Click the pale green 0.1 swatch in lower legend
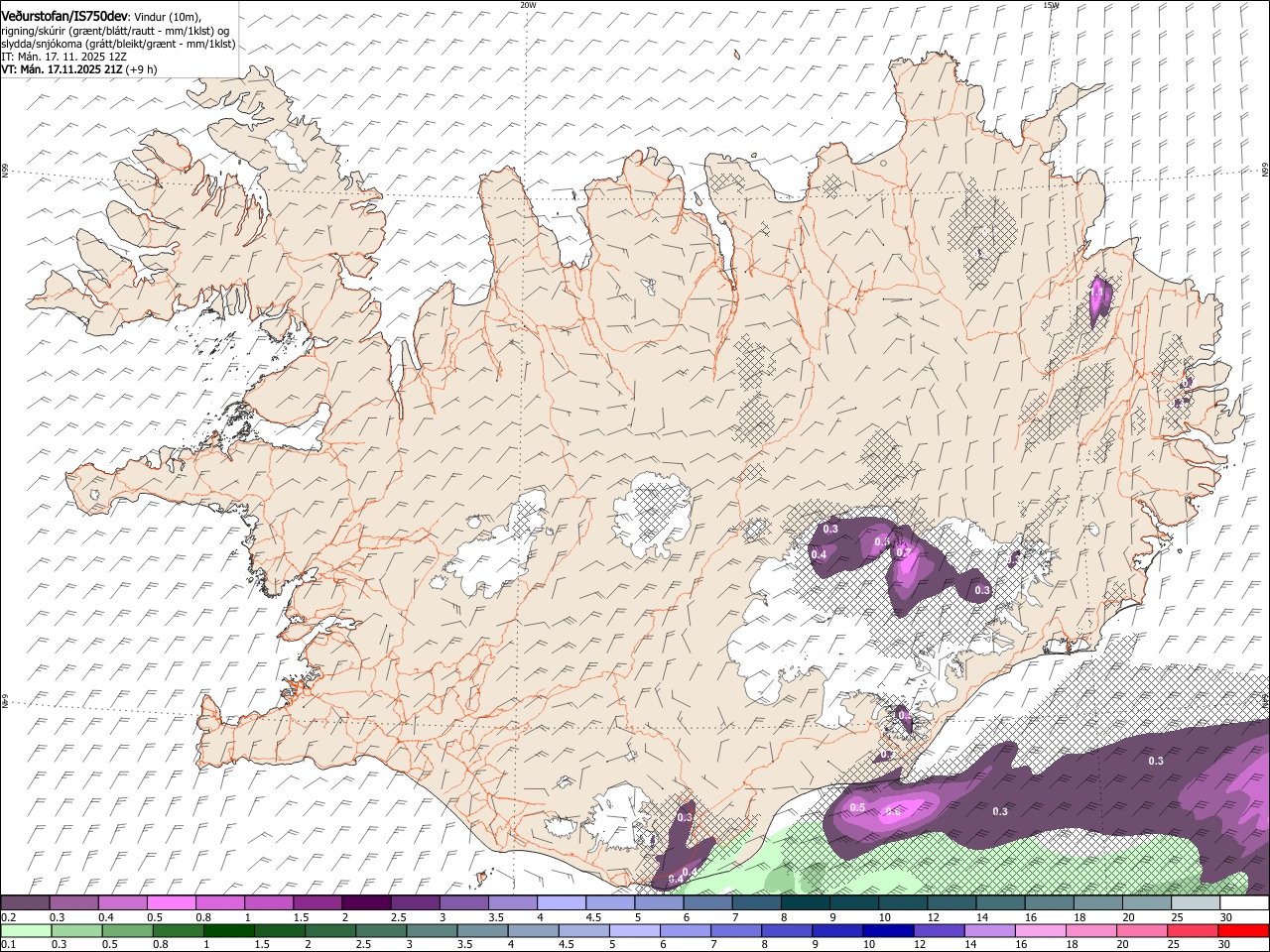The width and height of the screenshot is (1270, 952). (x=26, y=930)
